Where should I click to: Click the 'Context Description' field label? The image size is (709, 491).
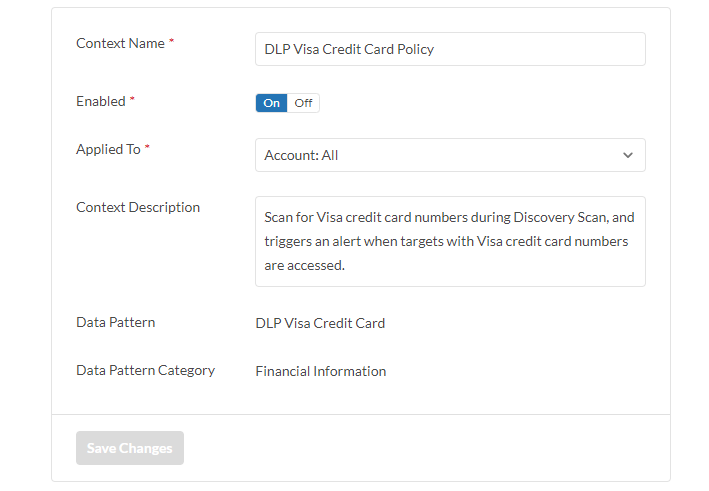coord(138,207)
